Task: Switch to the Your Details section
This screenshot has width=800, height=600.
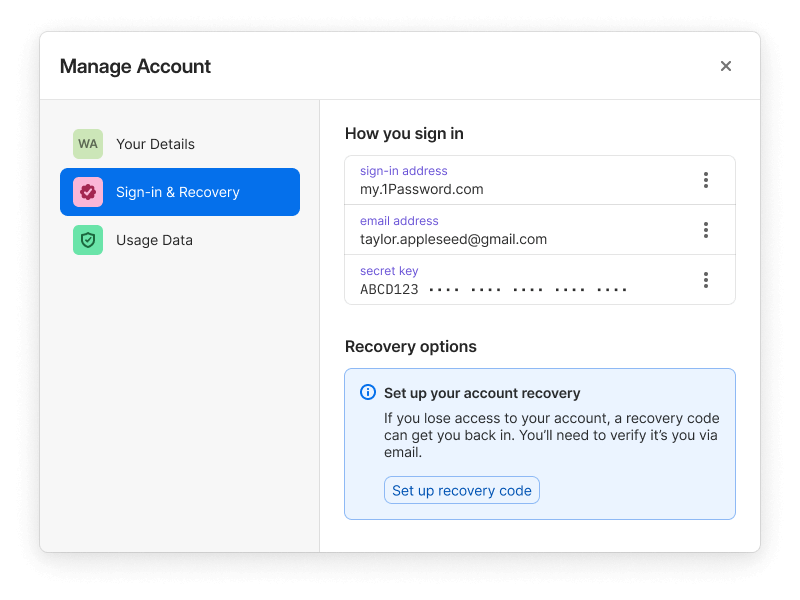Action: tap(155, 144)
